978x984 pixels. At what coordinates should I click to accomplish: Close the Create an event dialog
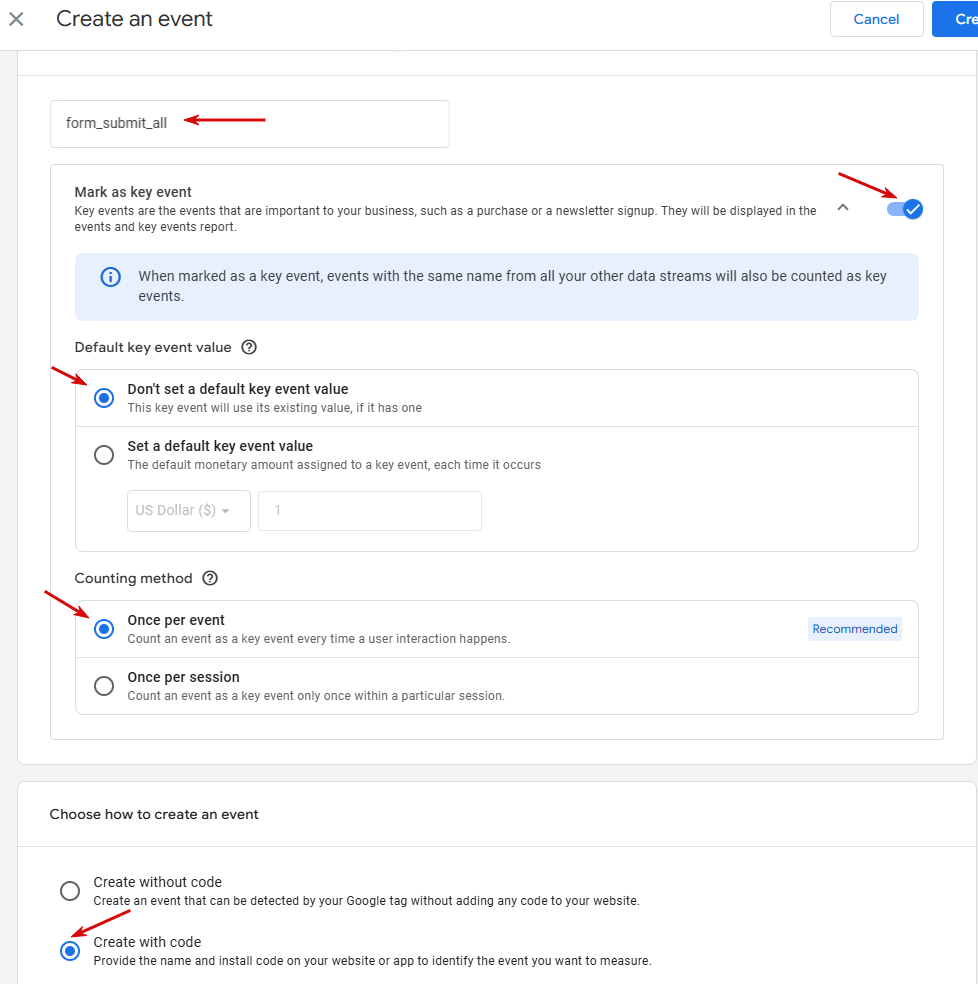(x=16, y=19)
